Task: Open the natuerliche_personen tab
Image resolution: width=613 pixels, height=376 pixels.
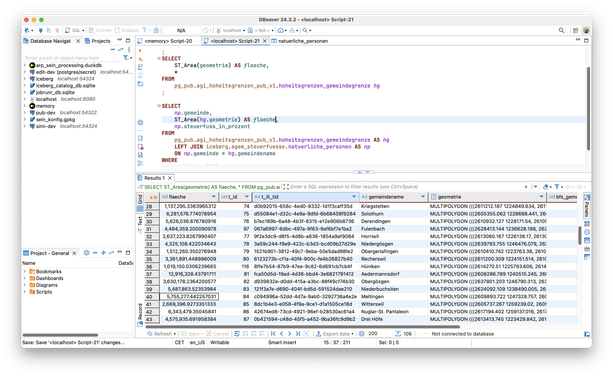Action: click(x=299, y=41)
